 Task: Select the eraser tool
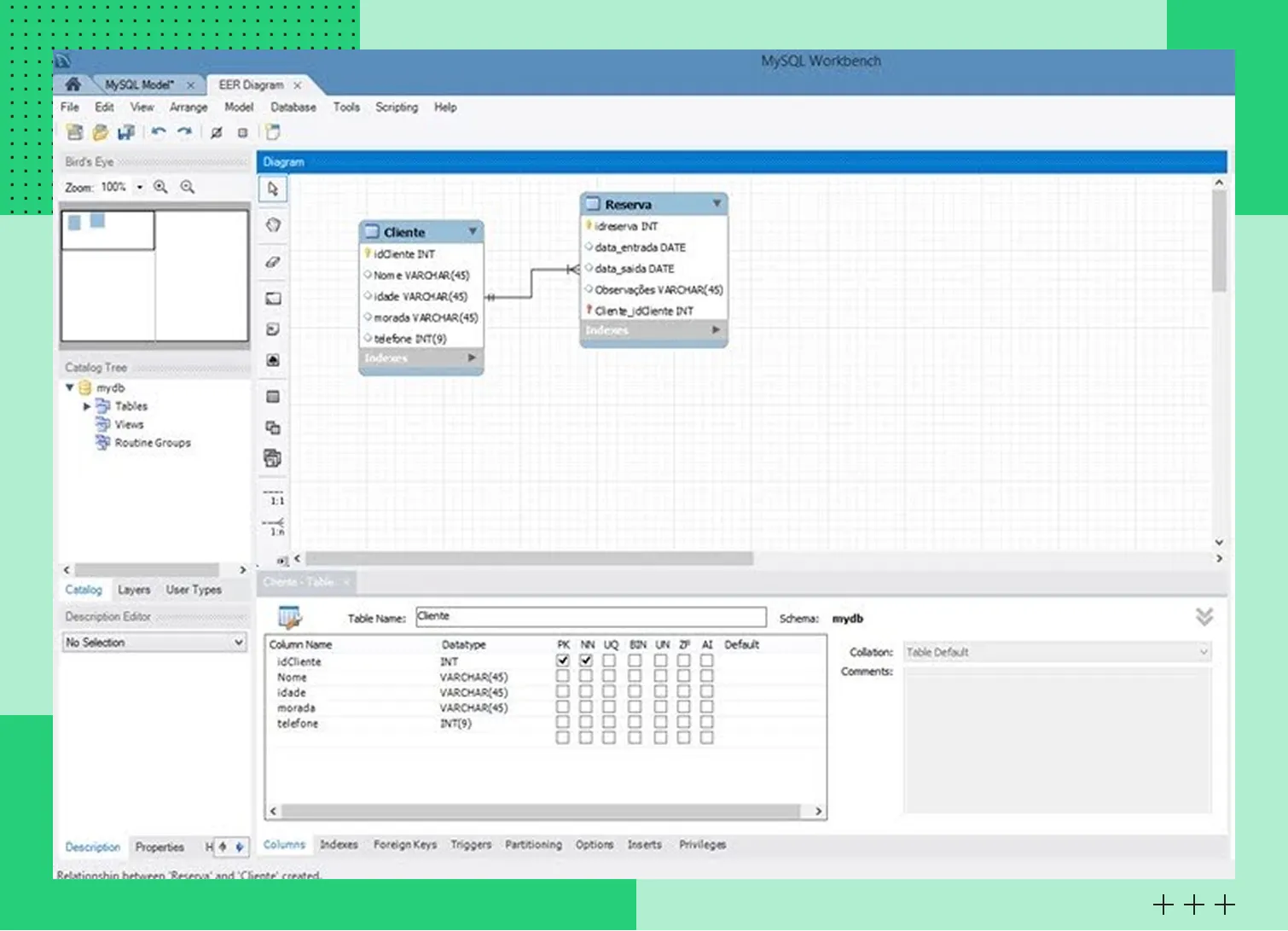point(273,262)
